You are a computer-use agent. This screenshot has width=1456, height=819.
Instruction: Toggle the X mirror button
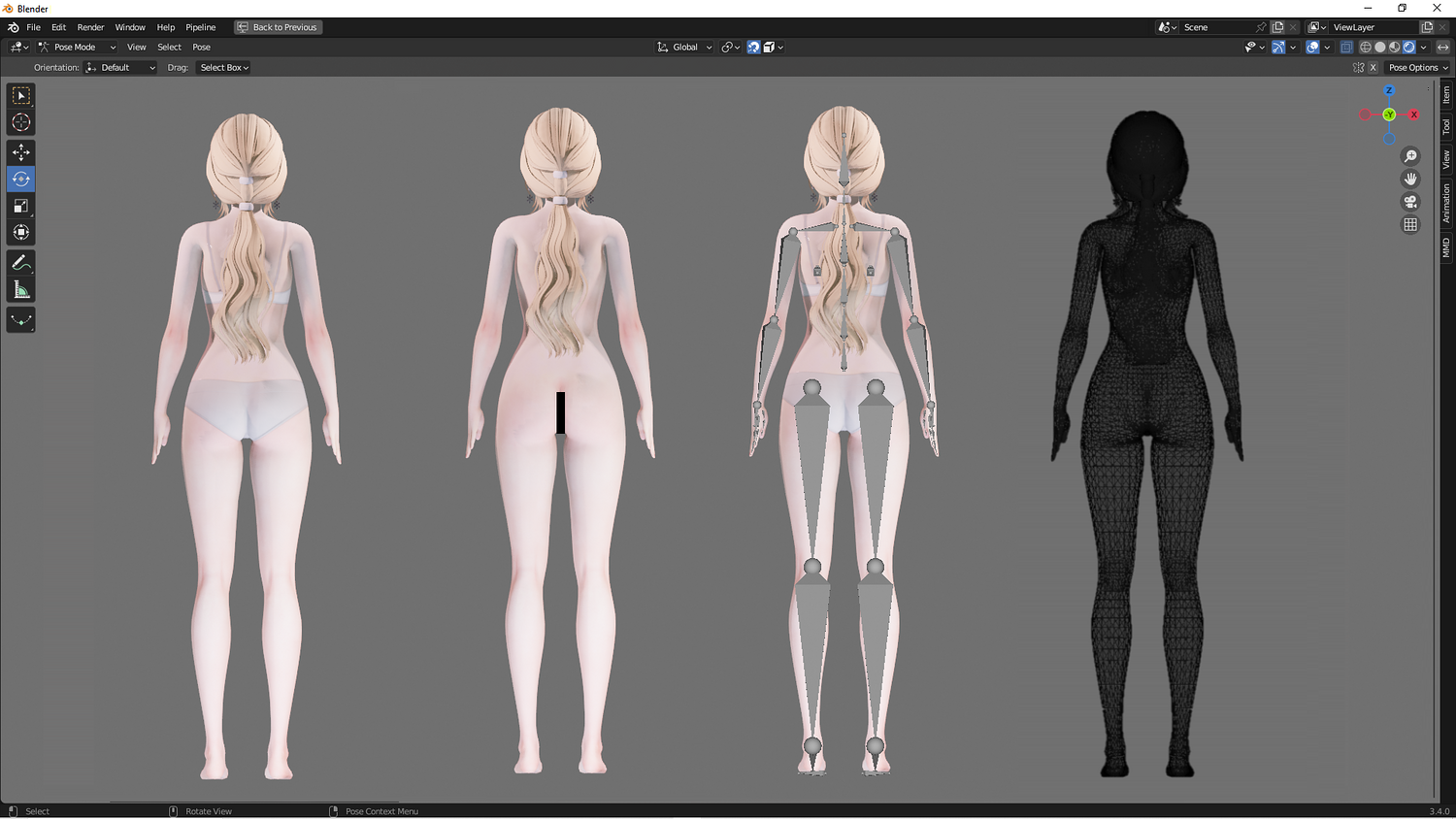[1373, 68]
